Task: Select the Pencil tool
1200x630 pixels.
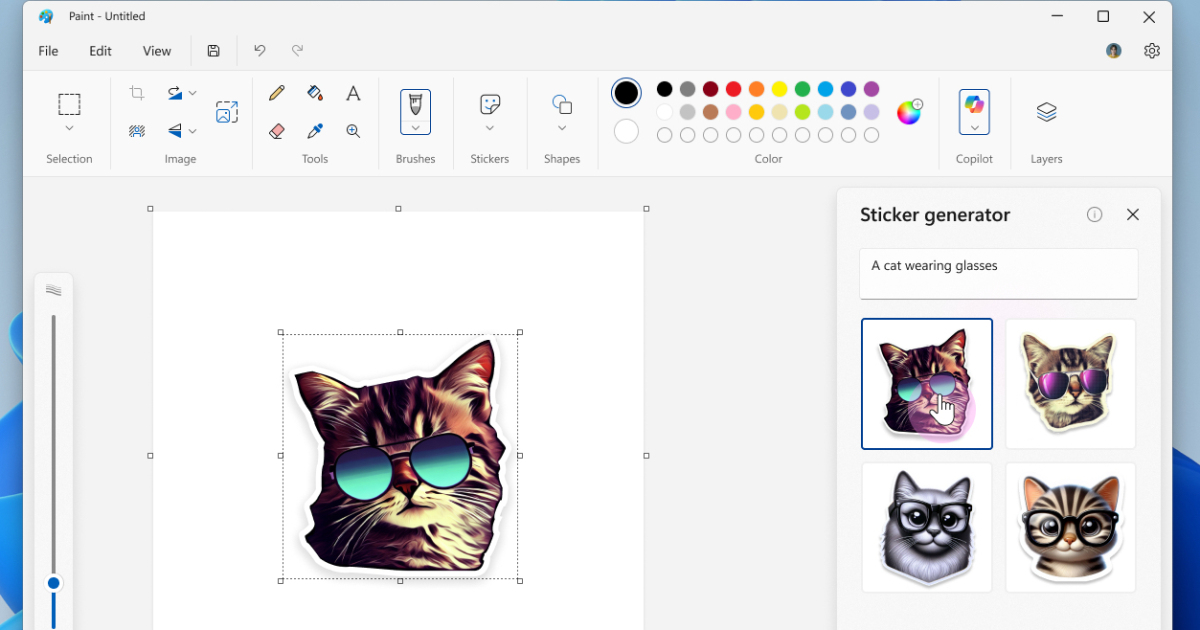Action: pos(277,93)
